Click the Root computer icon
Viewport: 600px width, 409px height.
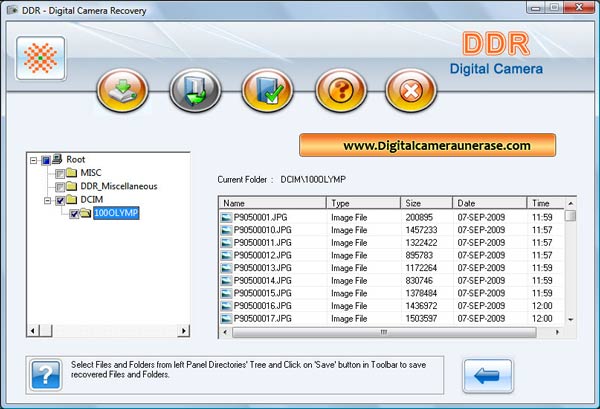[x=57, y=159]
